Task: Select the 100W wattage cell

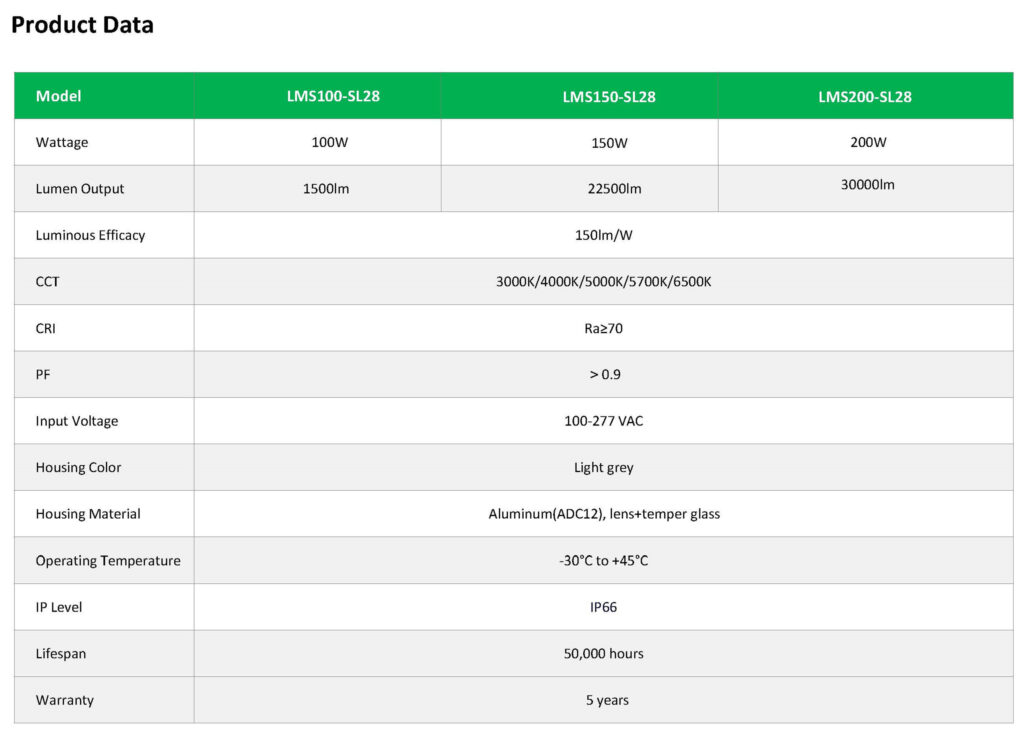Action: click(x=330, y=142)
